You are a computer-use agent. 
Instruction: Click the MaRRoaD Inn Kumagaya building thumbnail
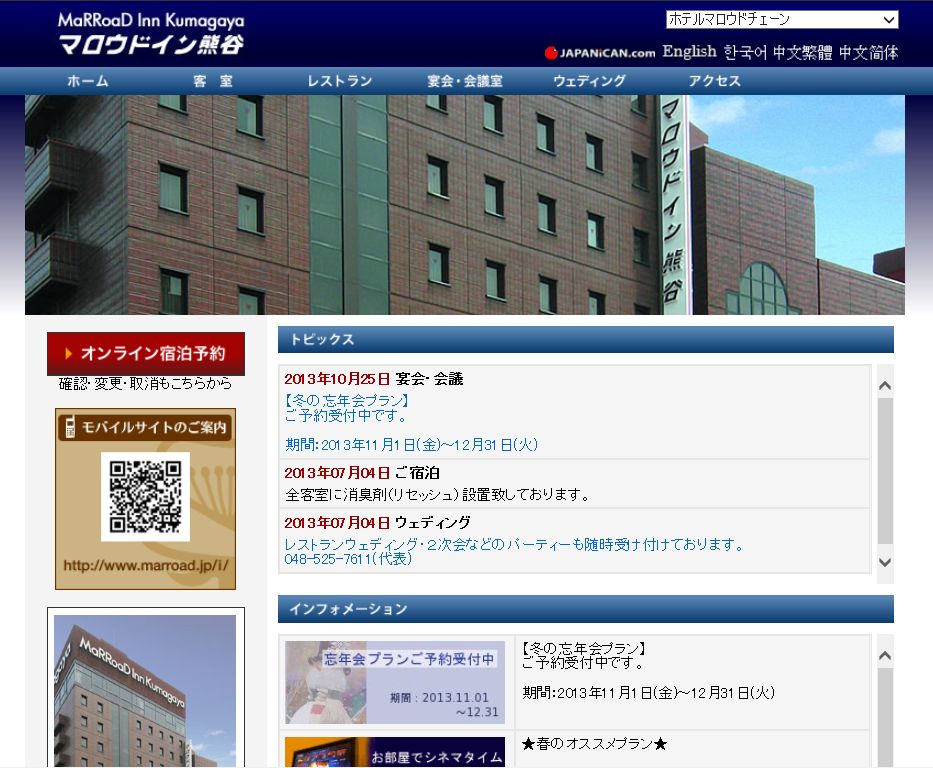click(145, 690)
